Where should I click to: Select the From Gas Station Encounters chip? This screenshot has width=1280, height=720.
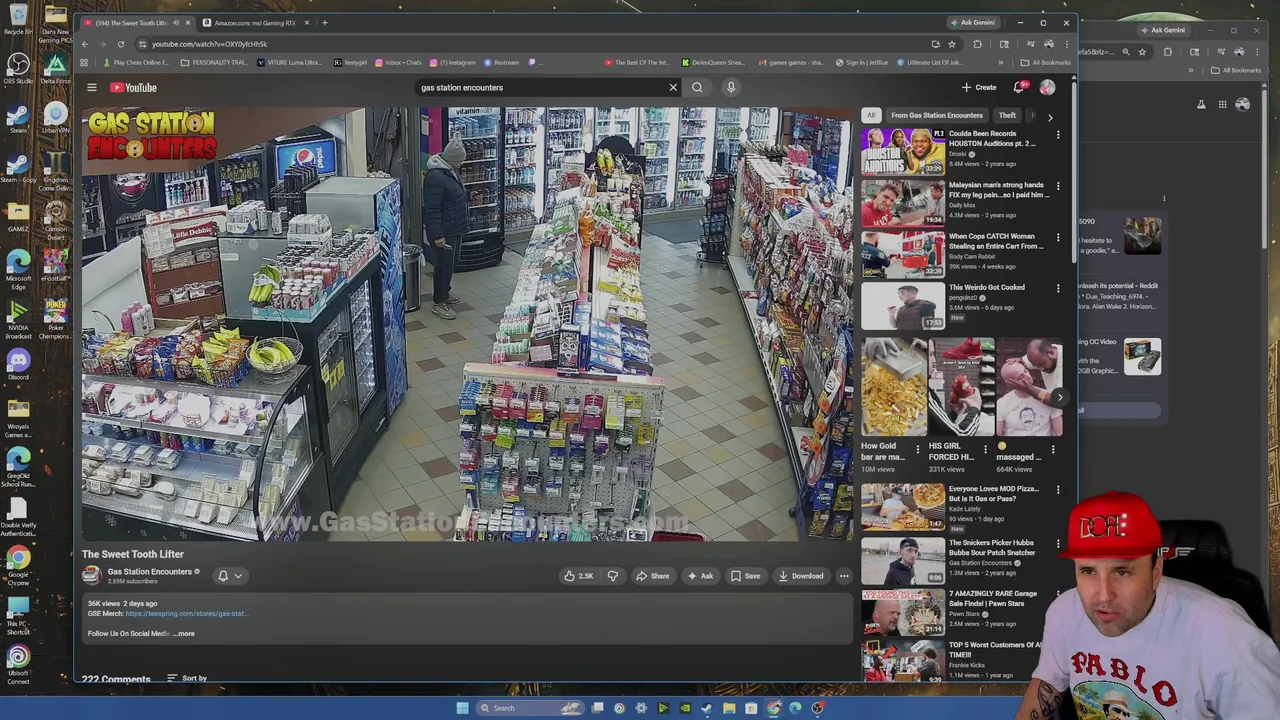tap(937, 116)
